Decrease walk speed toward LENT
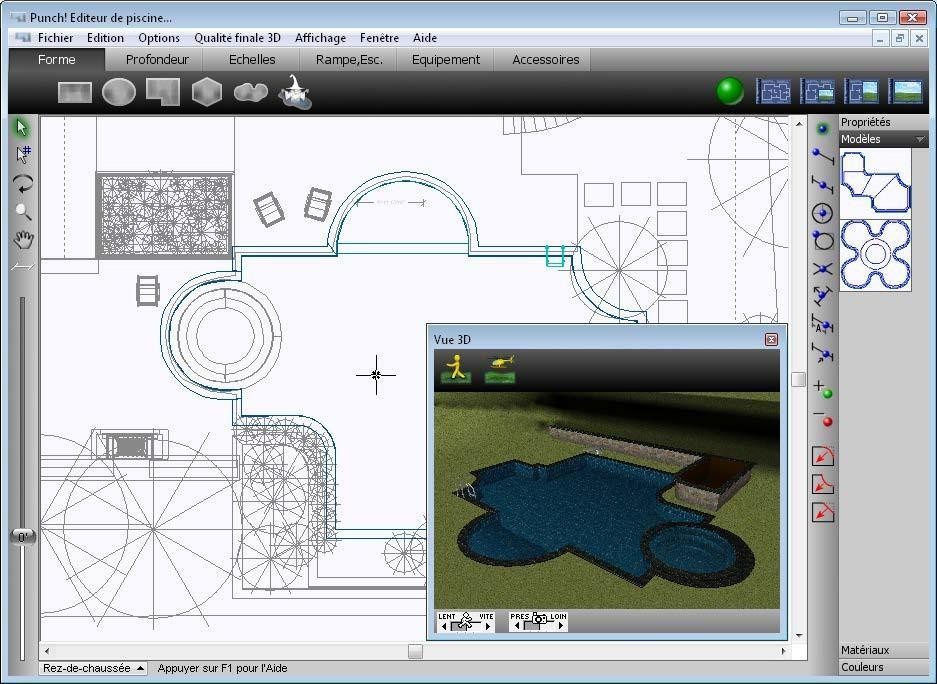 (444, 626)
